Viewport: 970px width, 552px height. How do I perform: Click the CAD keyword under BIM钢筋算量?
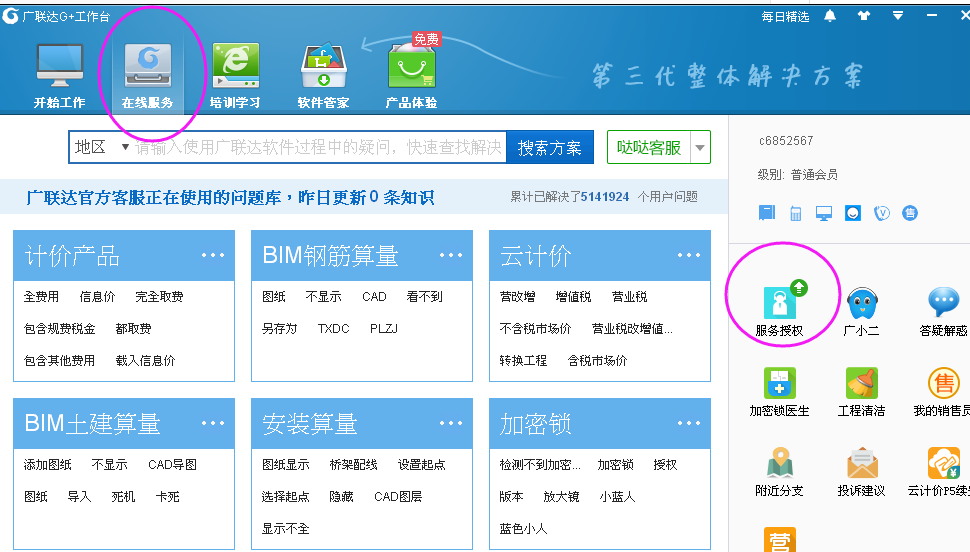point(374,296)
